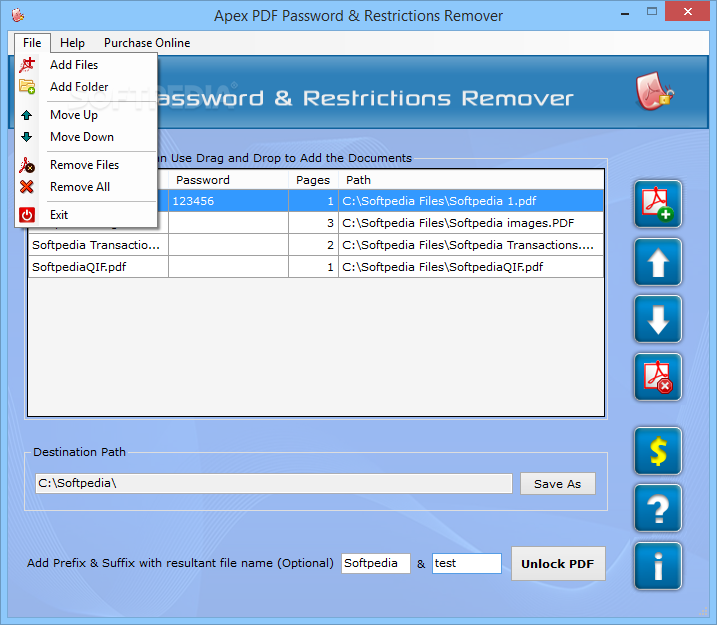Click the Save As button
This screenshot has width=717, height=625.
(557, 484)
